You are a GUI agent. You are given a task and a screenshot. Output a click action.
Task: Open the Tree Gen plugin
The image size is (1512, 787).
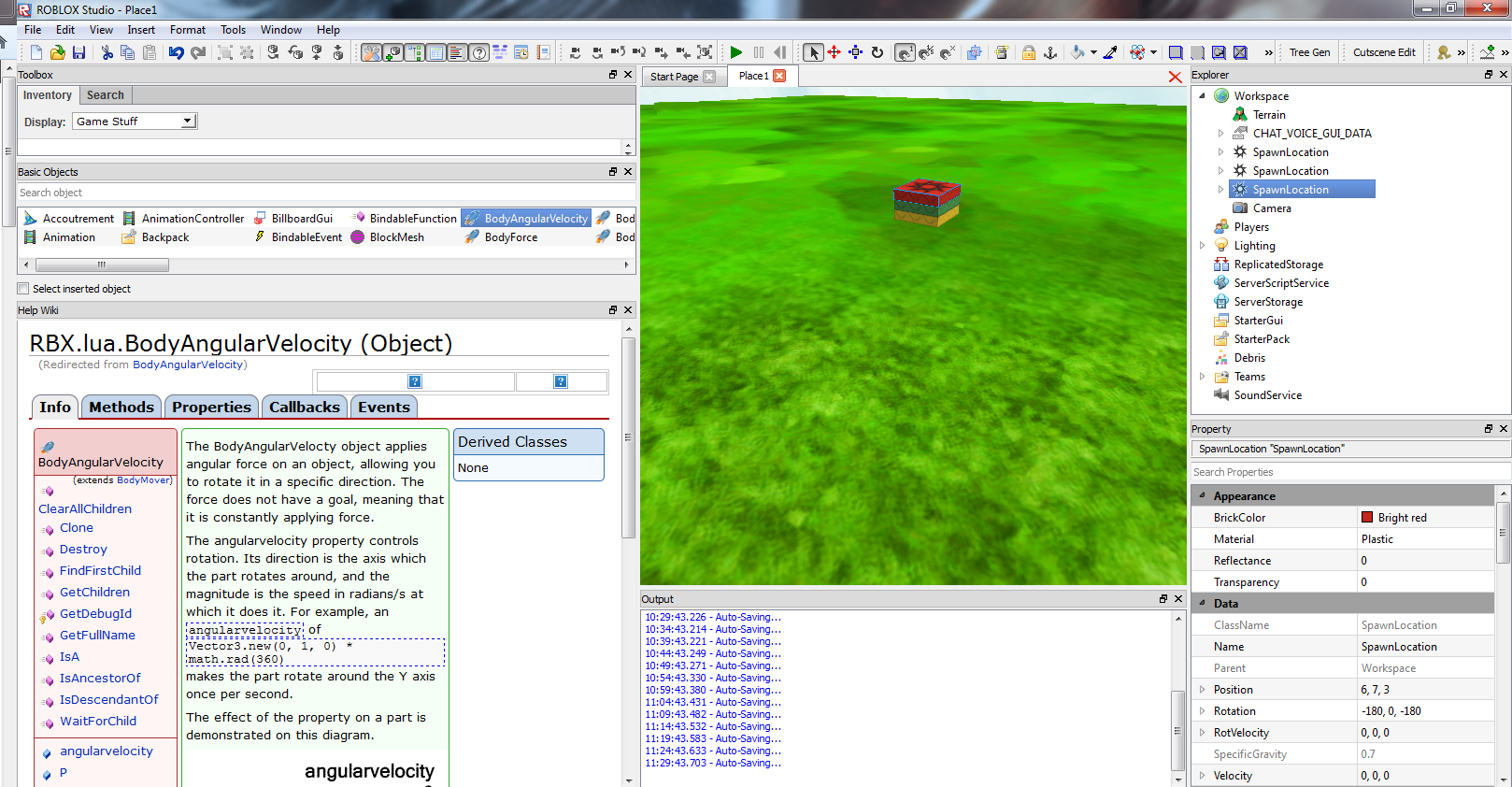tap(1309, 52)
